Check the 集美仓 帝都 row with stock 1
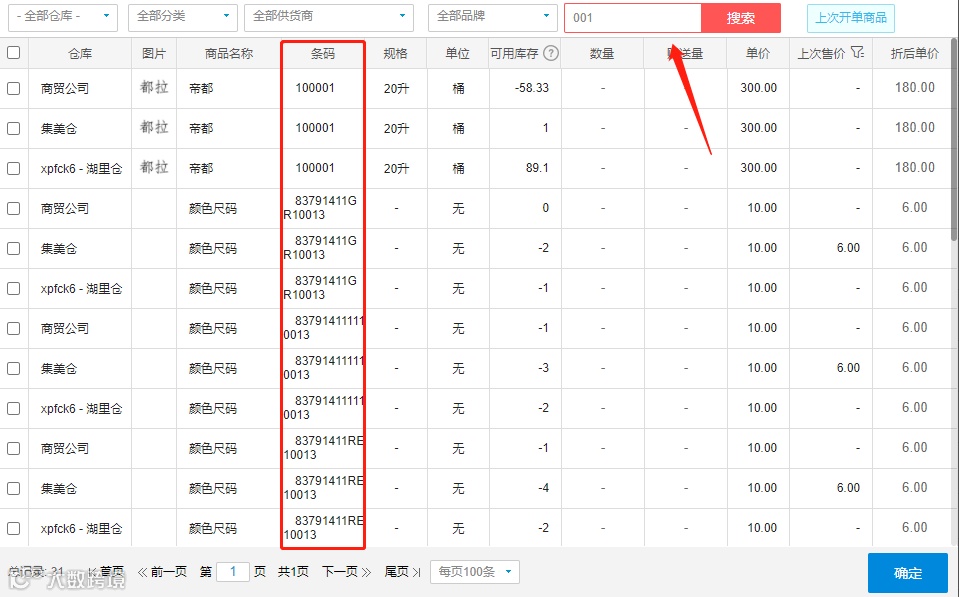 13,128
